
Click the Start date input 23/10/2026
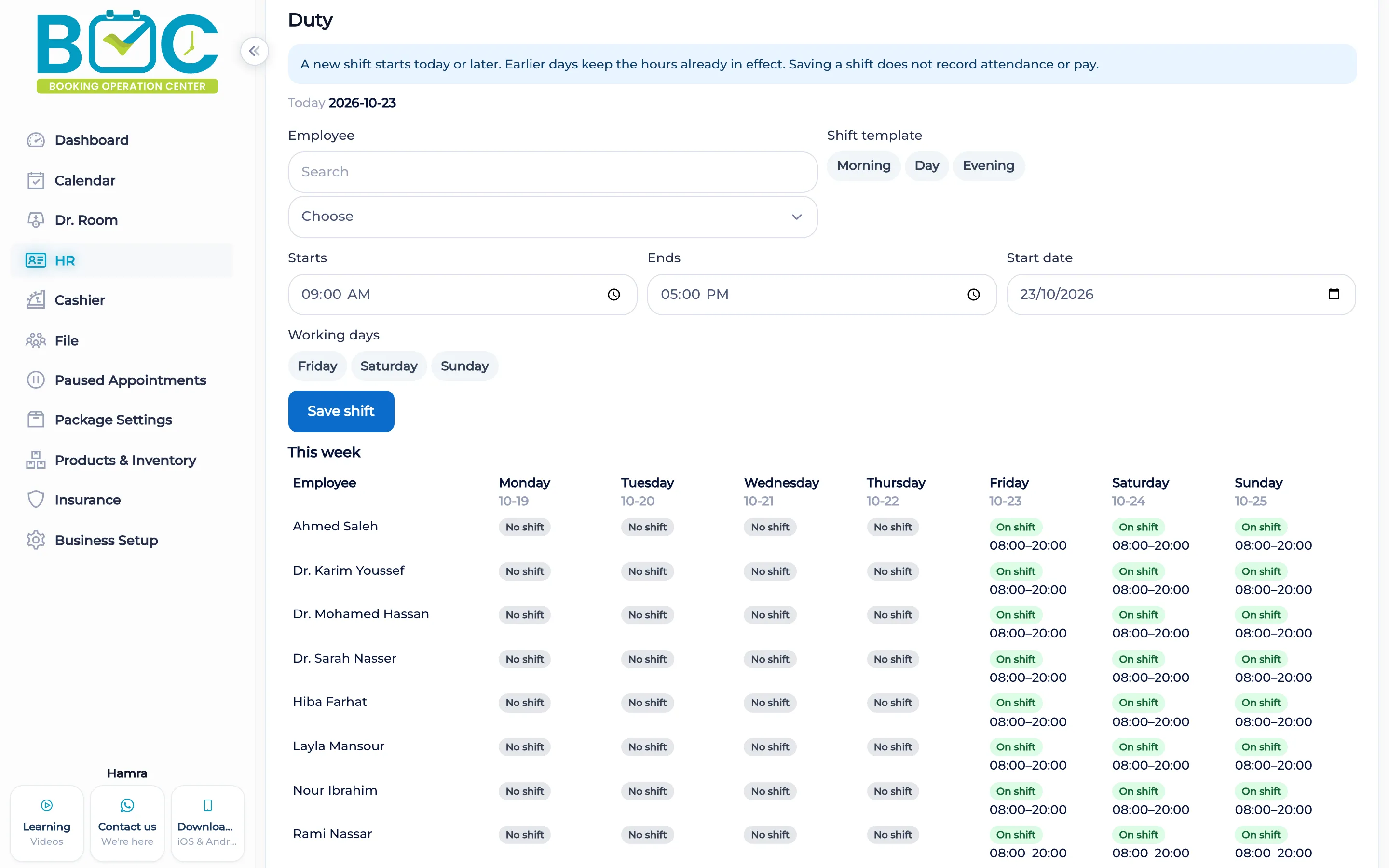[1181, 295]
